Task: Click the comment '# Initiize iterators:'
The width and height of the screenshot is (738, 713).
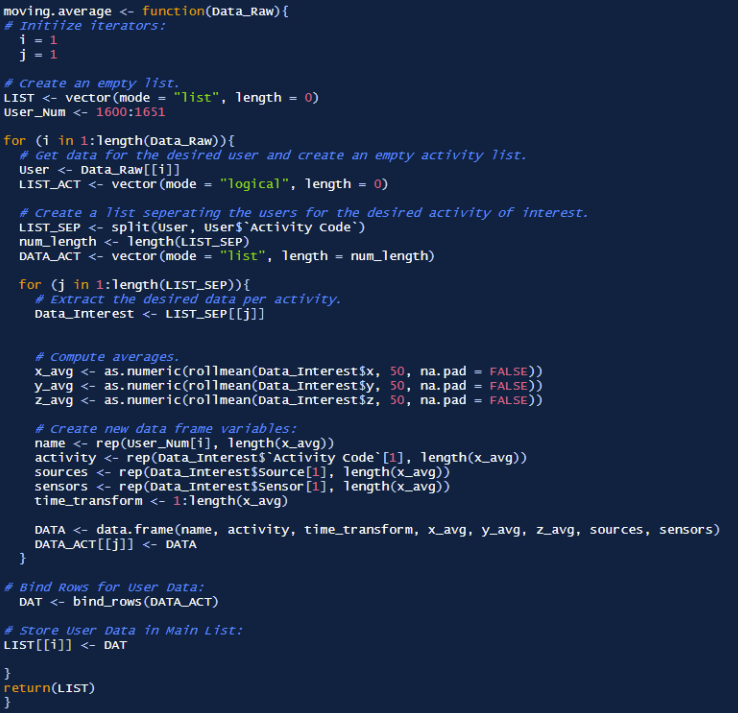Action: pos(85,26)
